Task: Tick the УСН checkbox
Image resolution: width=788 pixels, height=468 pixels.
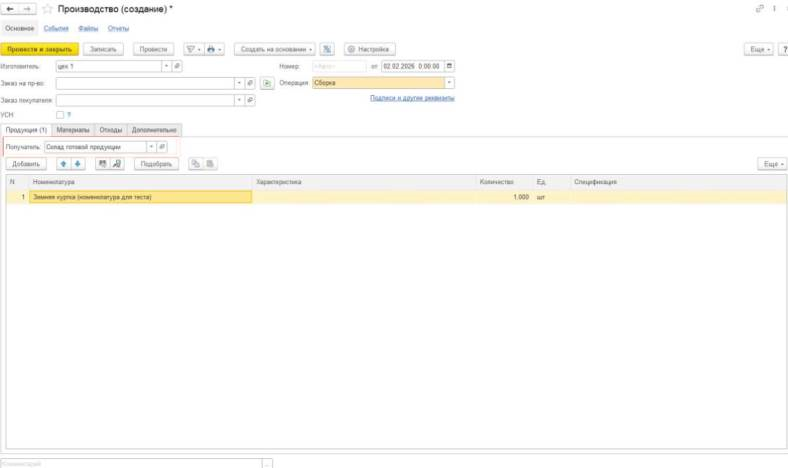Action: [60, 115]
